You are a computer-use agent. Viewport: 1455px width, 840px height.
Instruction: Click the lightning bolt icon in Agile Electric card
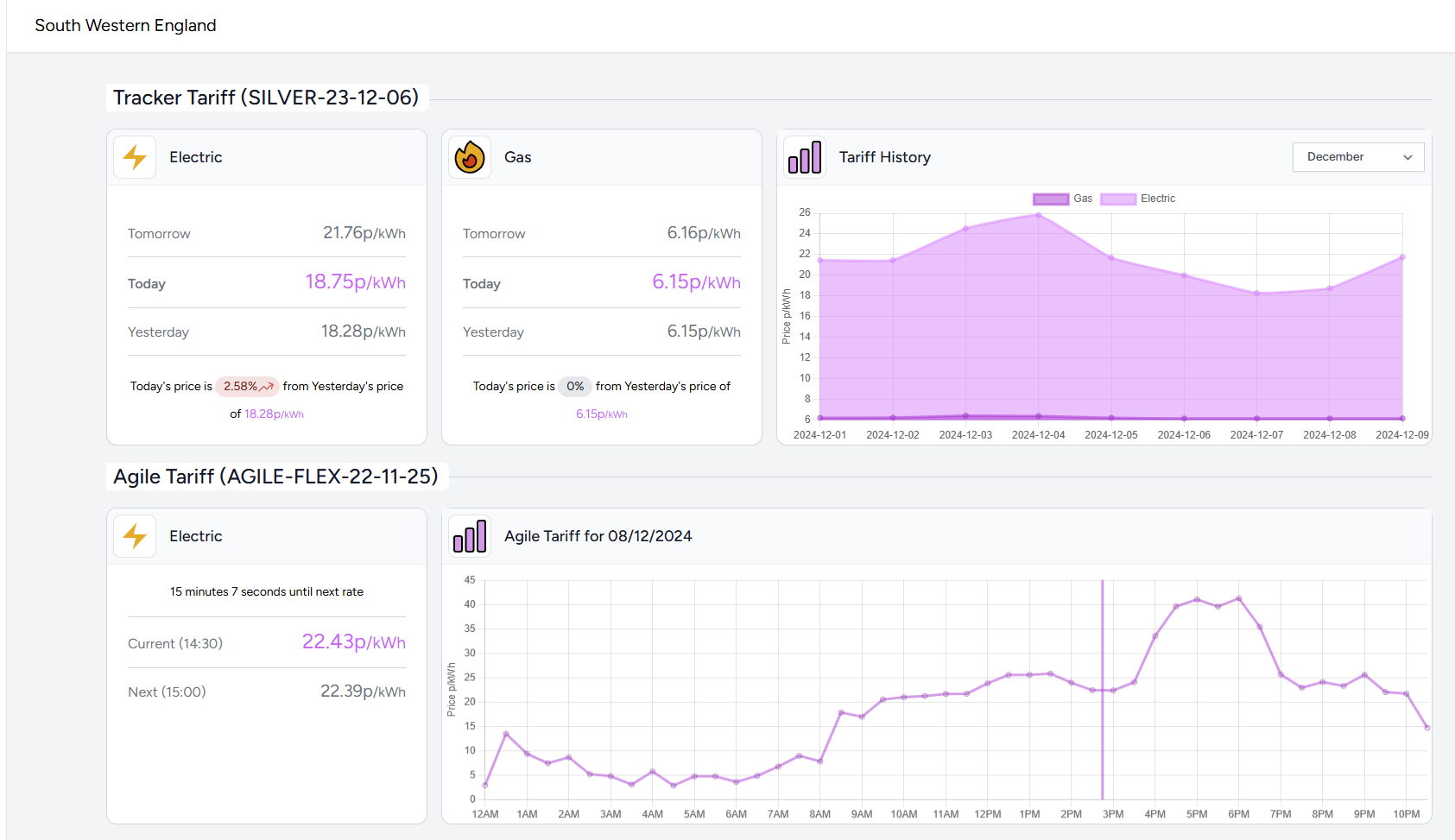click(x=135, y=536)
